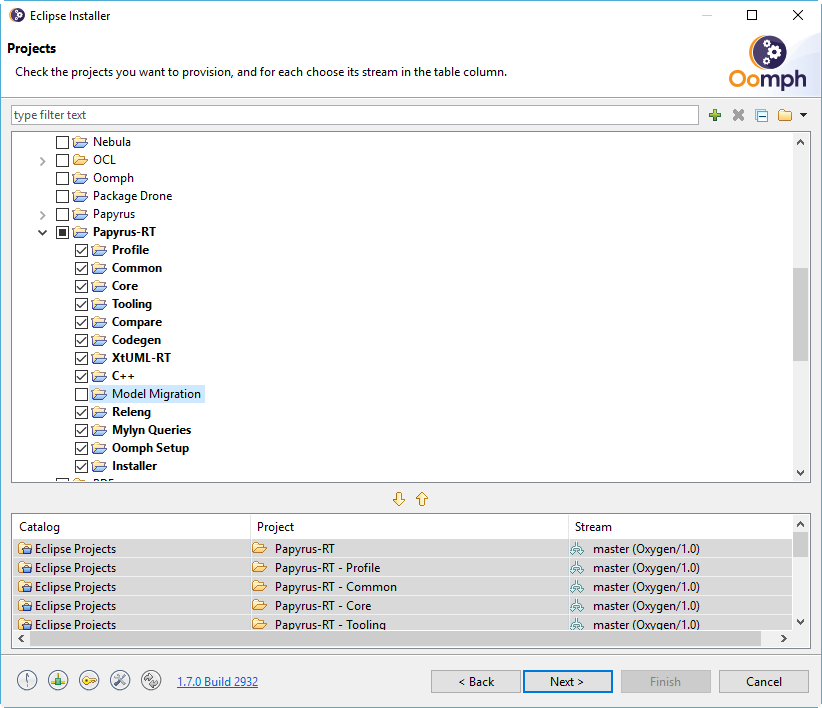
Task: Click the move up yellow arrow
Action: coord(422,499)
